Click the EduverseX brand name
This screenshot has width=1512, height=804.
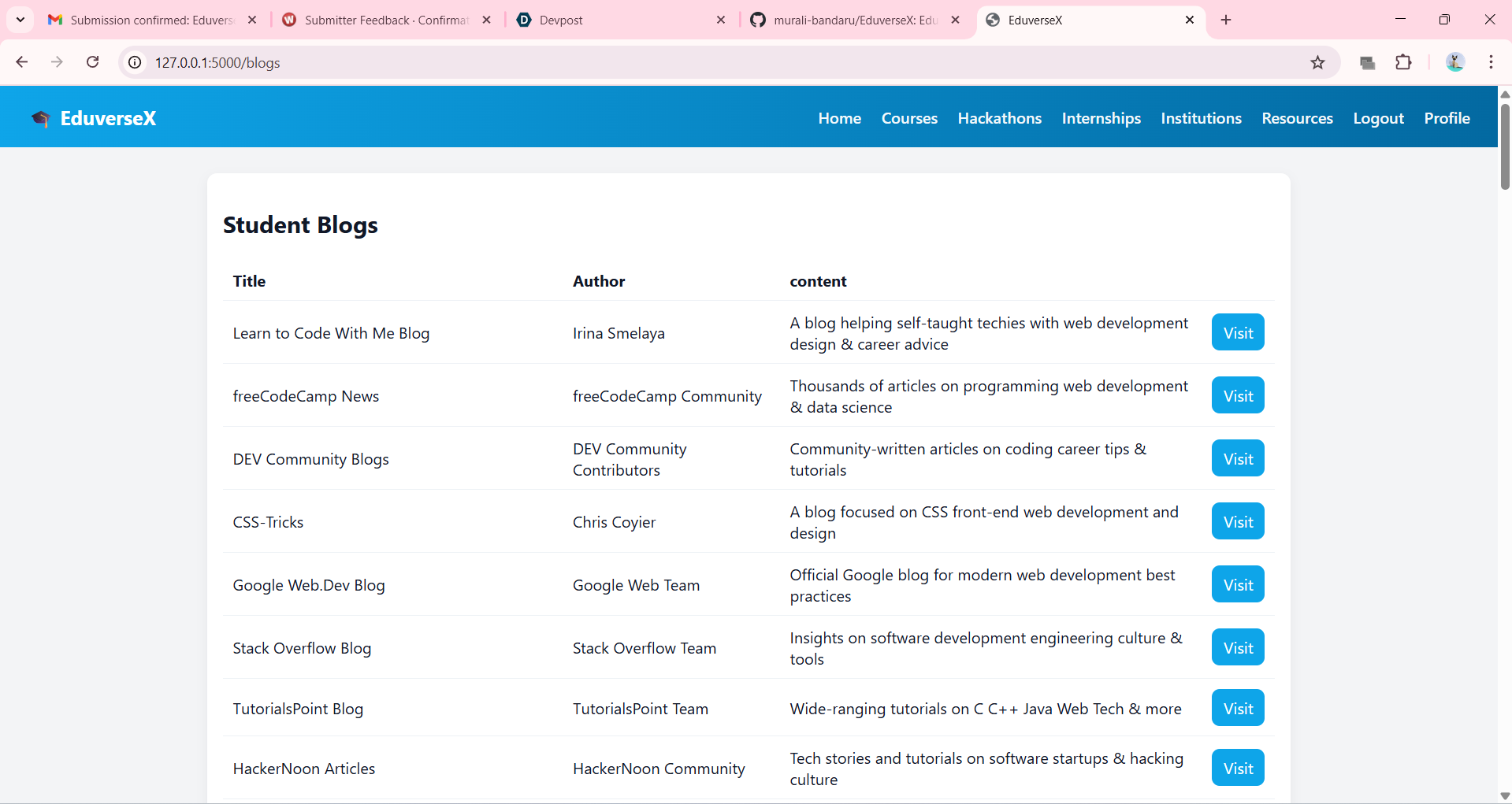pos(108,118)
